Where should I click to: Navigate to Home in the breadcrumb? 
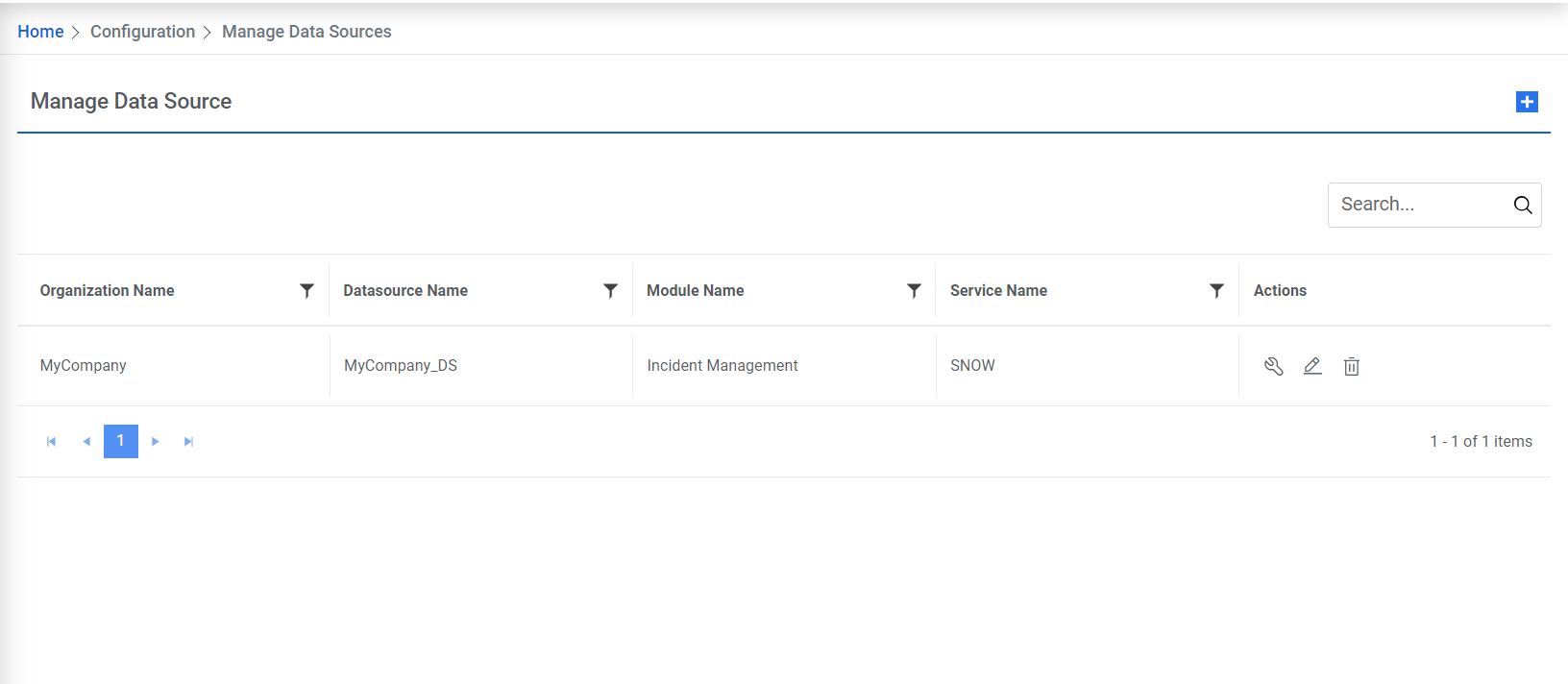pos(40,32)
